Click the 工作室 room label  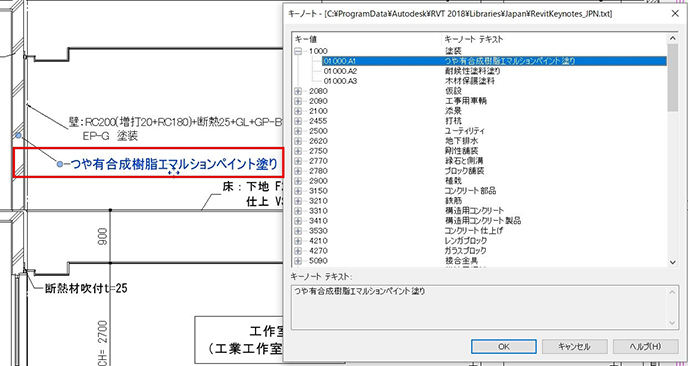[266, 330]
